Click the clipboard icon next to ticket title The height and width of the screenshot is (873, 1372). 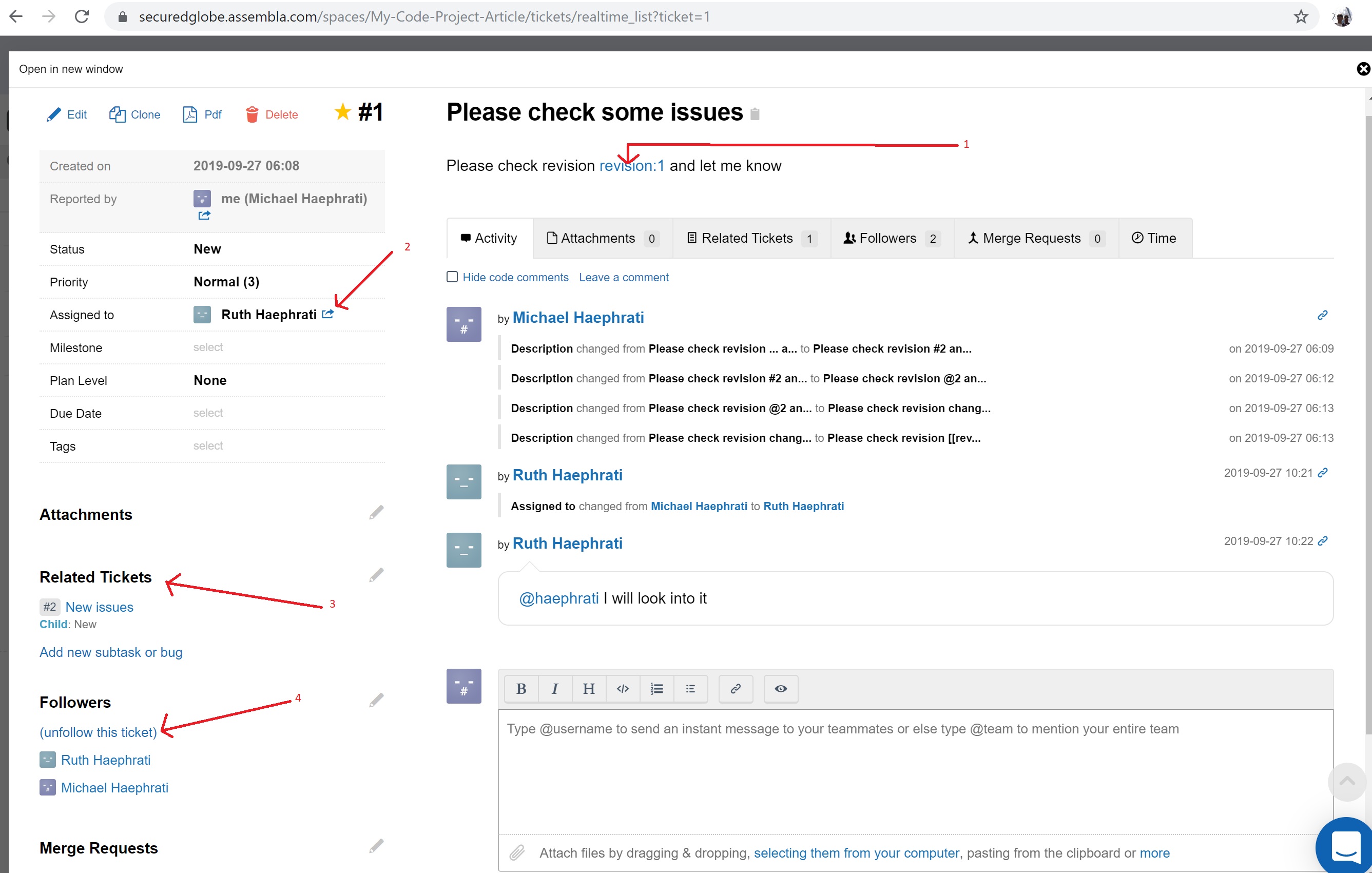[755, 114]
